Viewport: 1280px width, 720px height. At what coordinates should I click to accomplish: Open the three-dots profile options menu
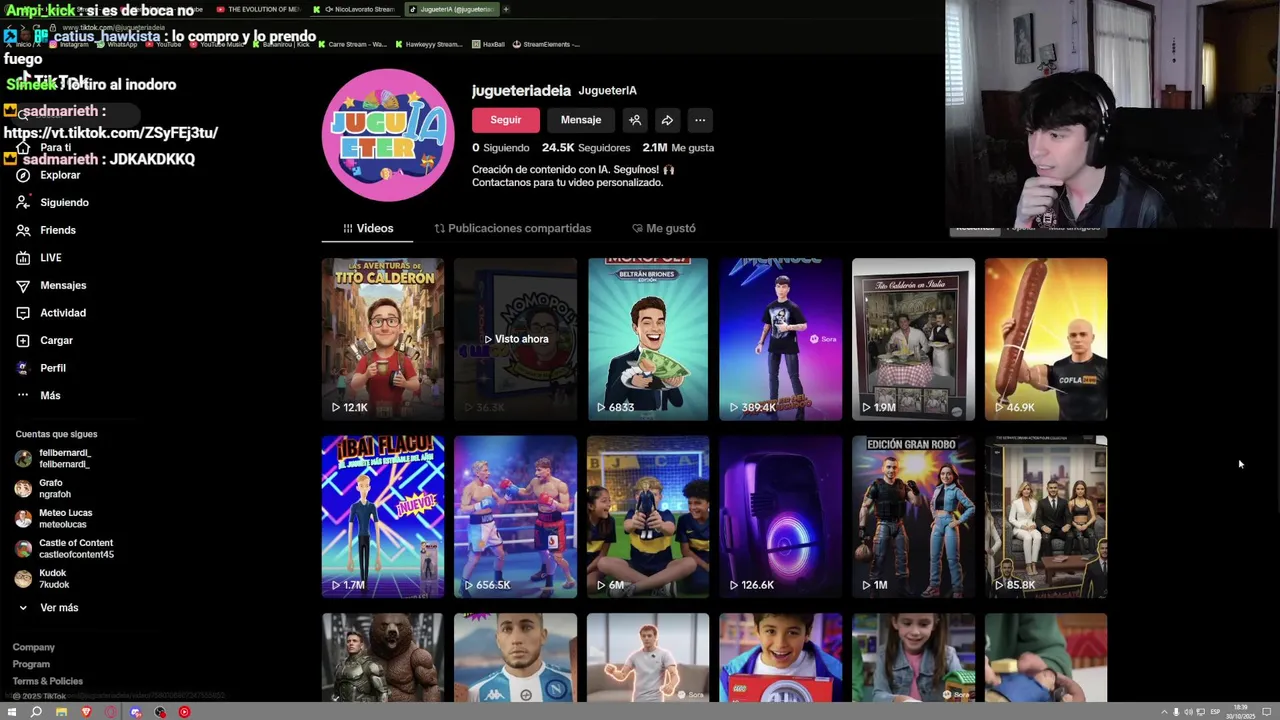[x=700, y=120]
